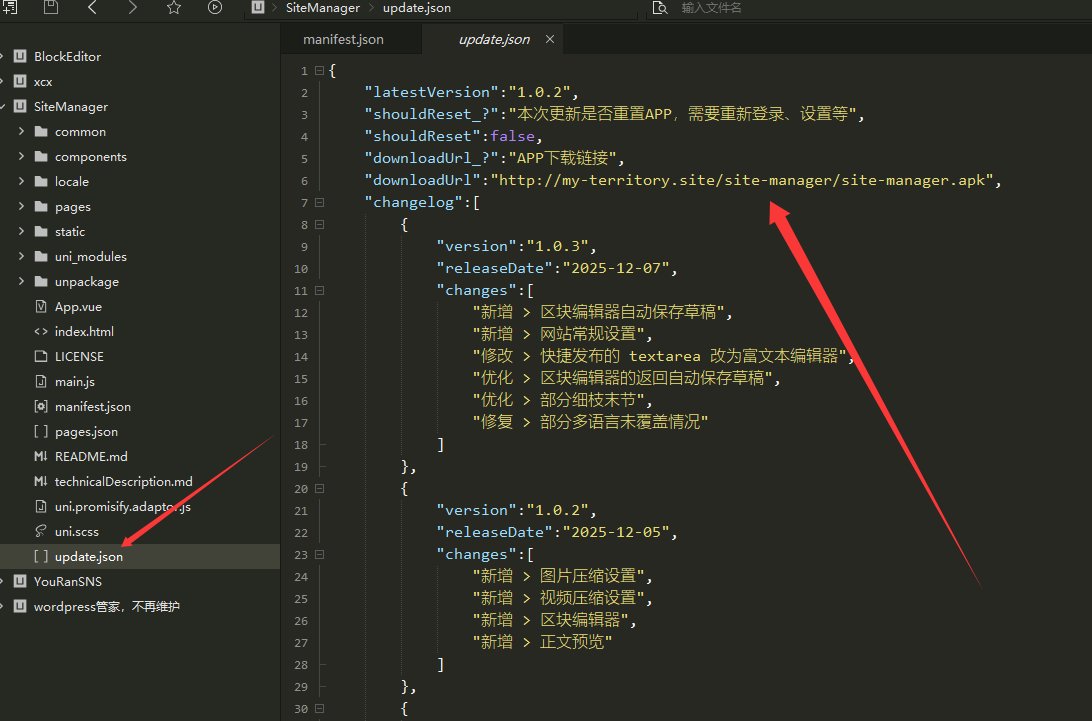
Task: Open App.vue from the project tree
Action: pyautogui.click(x=78, y=307)
